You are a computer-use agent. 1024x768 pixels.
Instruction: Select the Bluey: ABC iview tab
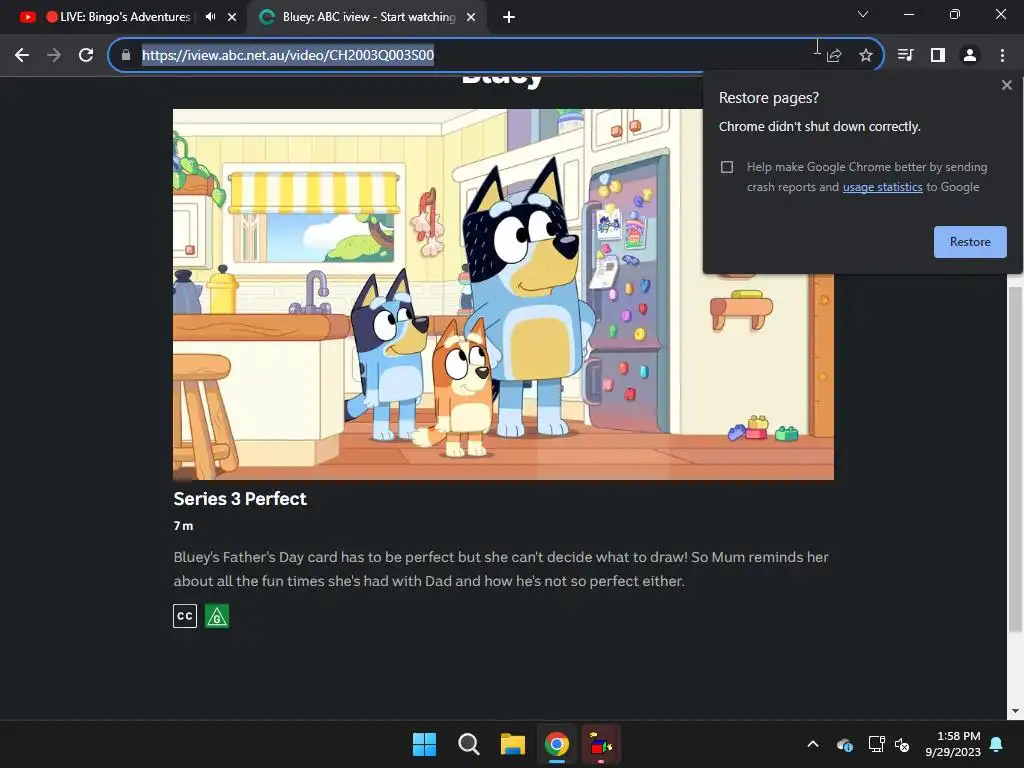point(366,17)
